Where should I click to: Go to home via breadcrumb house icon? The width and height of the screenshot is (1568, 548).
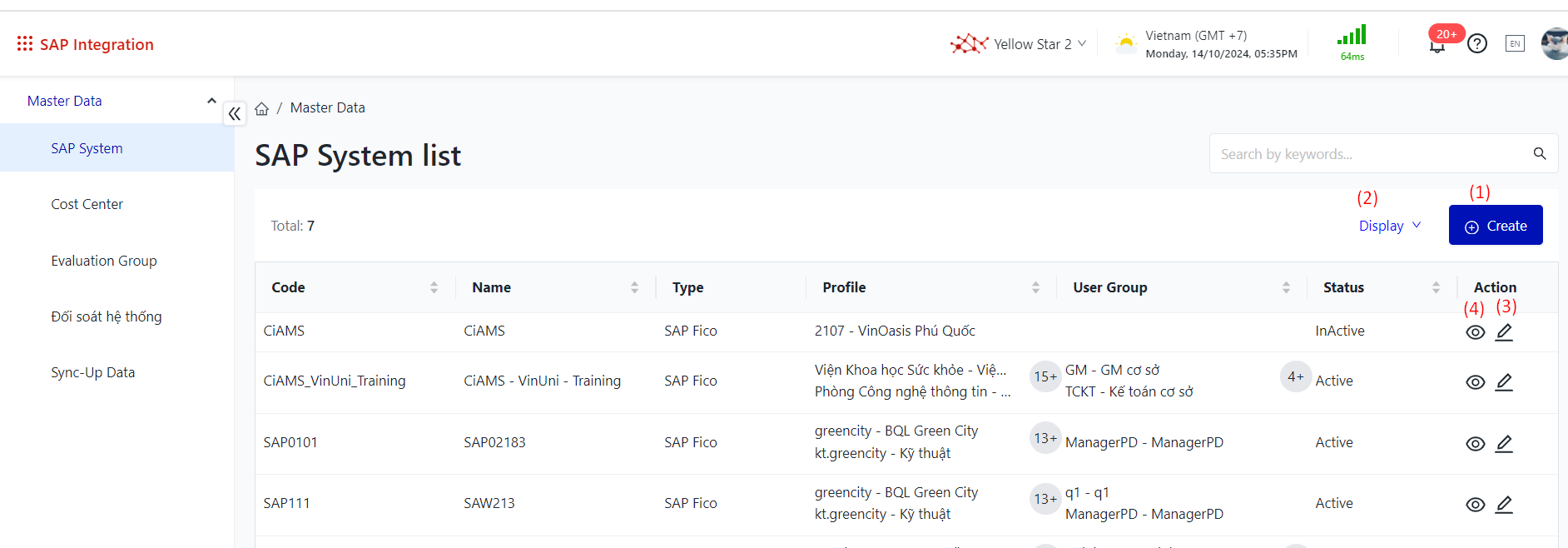tap(261, 108)
